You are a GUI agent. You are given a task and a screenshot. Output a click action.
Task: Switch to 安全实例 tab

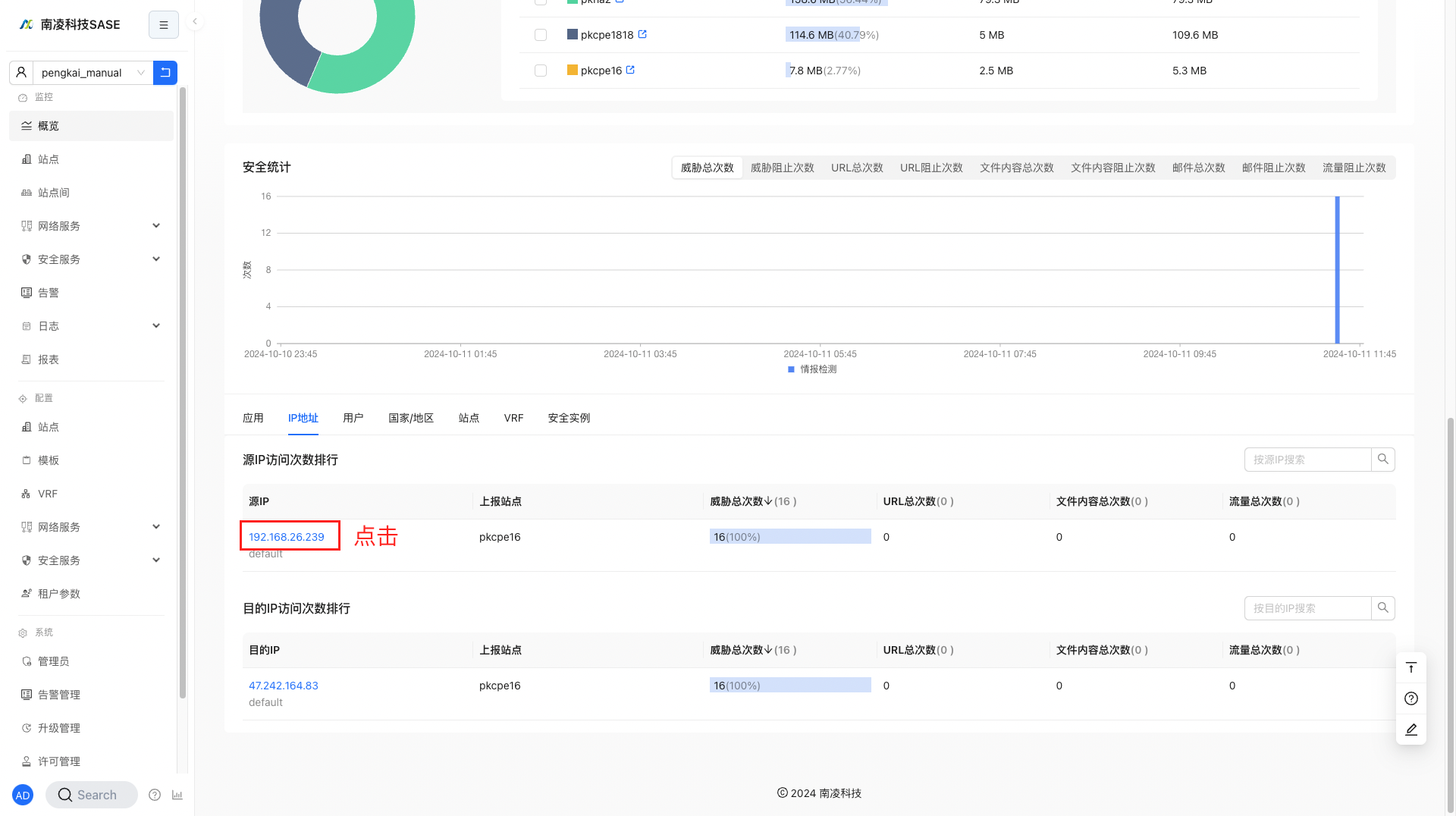coord(569,418)
